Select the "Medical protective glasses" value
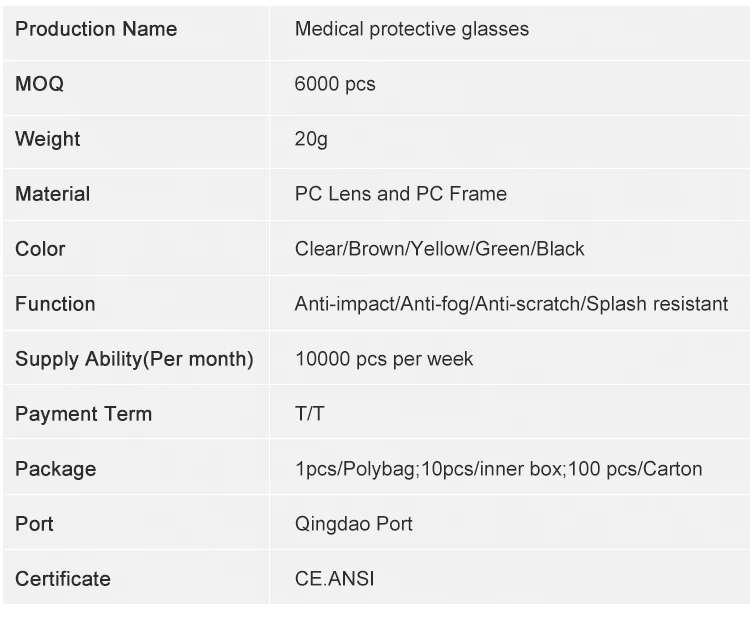 pos(411,29)
